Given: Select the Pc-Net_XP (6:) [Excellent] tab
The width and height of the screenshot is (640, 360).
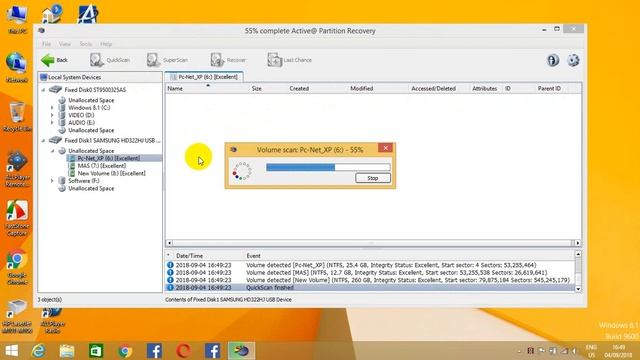Looking at the screenshot, I should click(x=204, y=77).
